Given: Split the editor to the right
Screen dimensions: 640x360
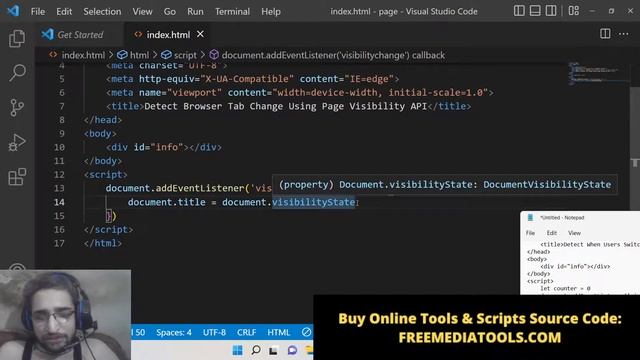Looking at the screenshot, I should pos(605,34).
